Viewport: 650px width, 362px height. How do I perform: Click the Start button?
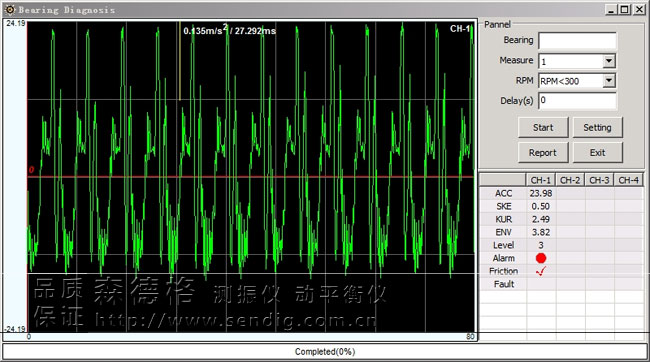[x=543, y=127]
